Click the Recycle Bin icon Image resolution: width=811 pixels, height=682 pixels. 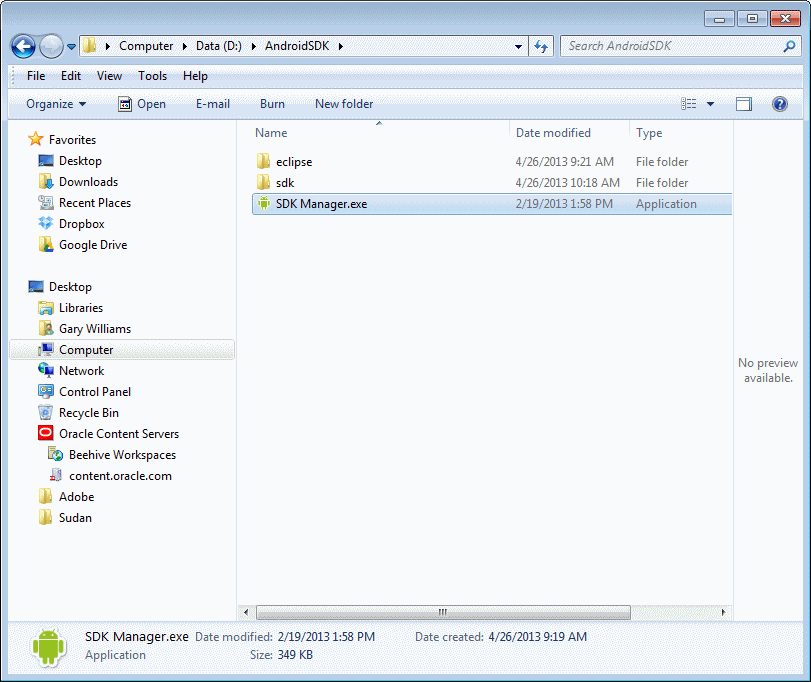pyautogui.click(x=46, y=413)
